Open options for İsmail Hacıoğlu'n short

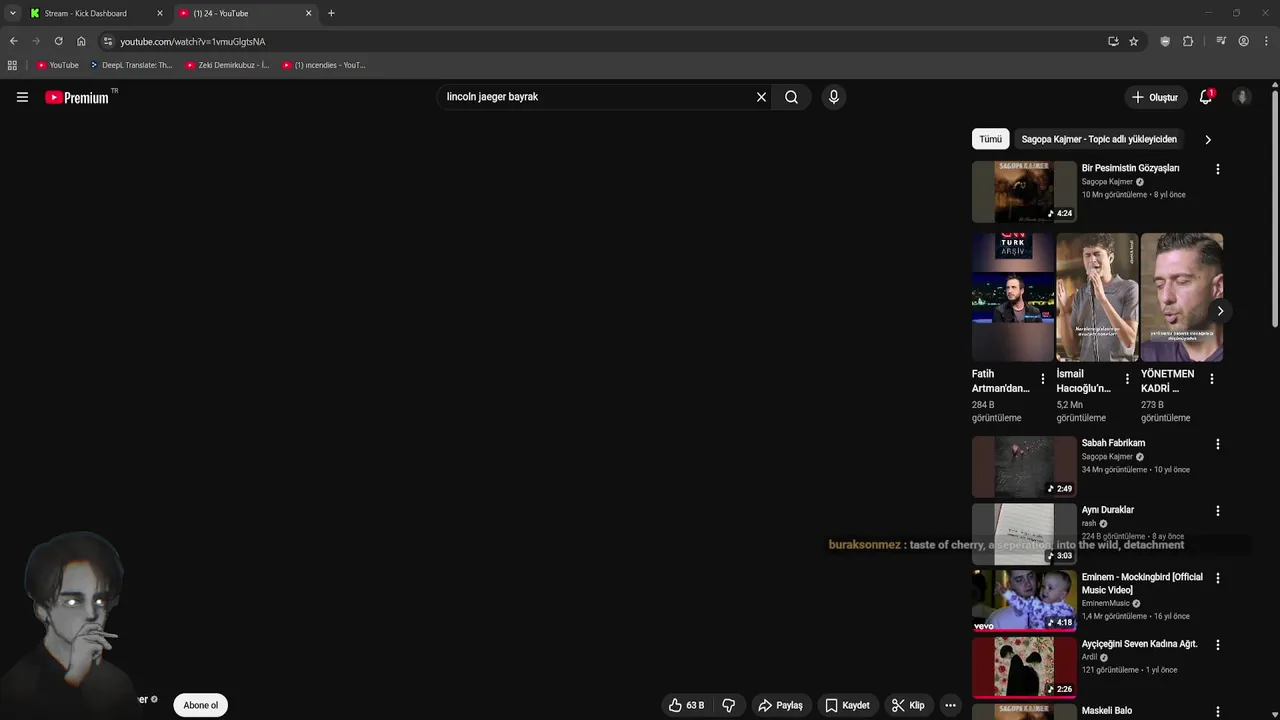coord(1127,379)
